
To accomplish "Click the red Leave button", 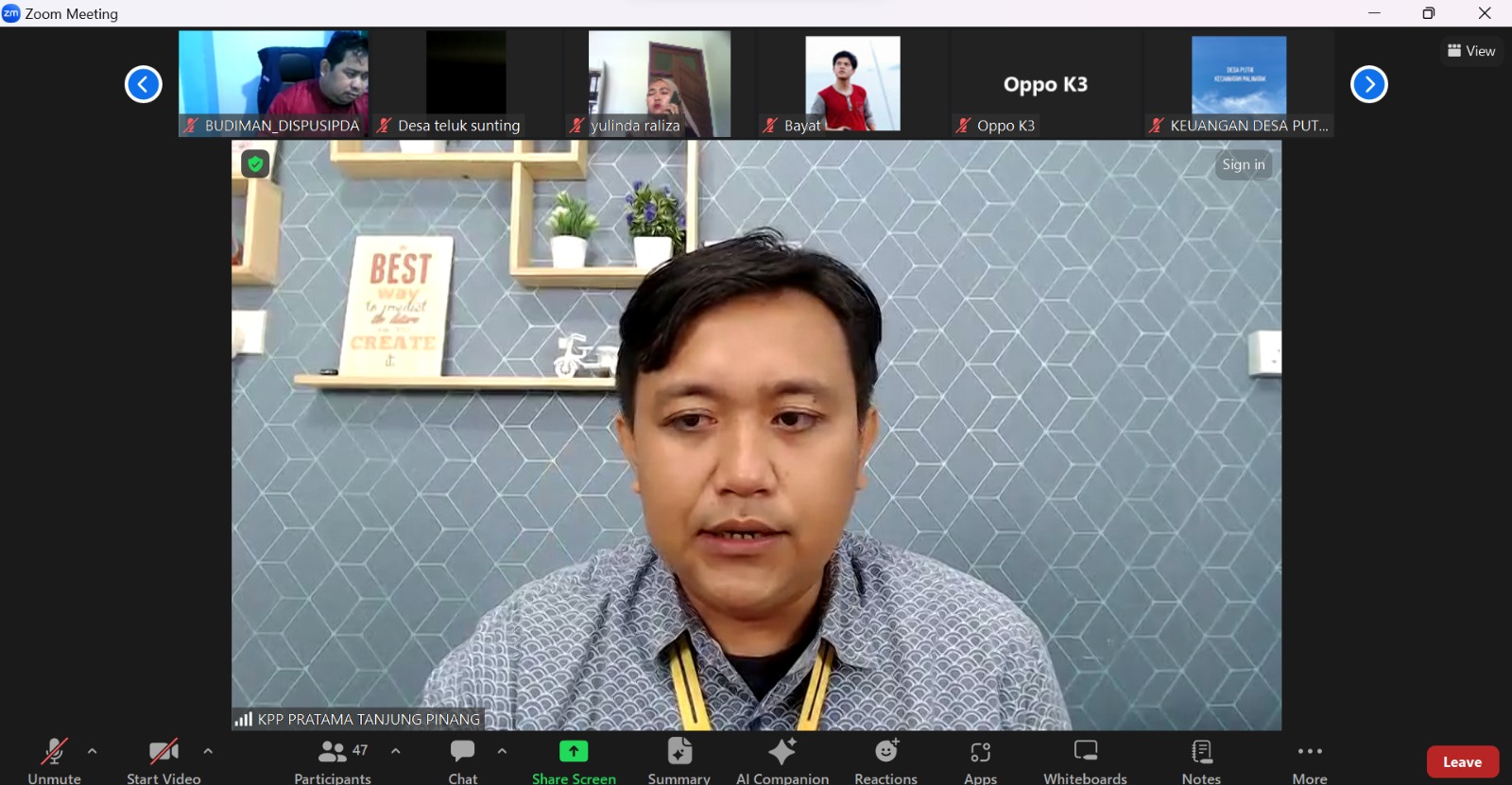I will tap(1462, 762).
